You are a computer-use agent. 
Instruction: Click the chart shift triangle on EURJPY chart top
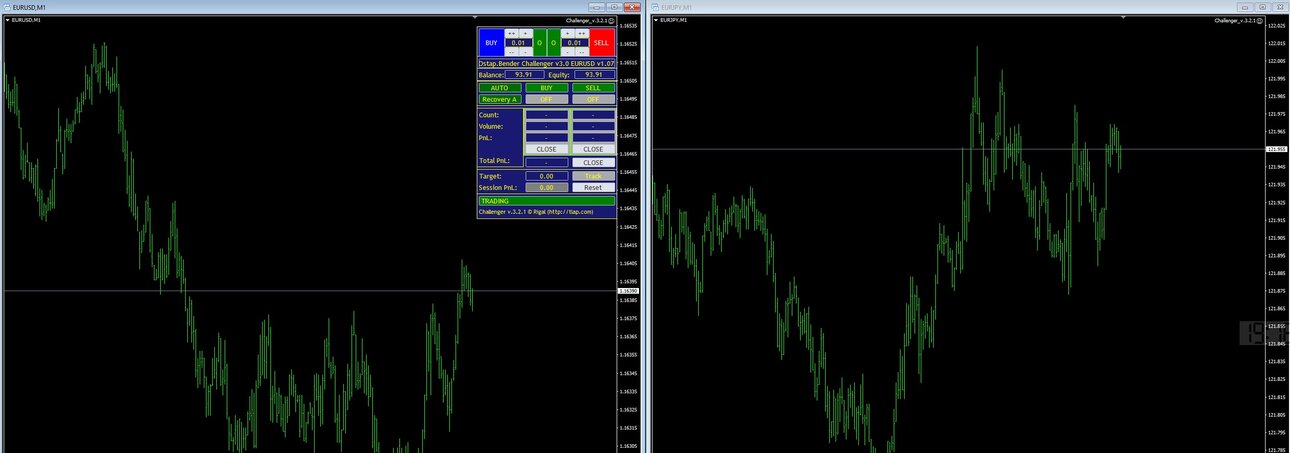click(x=1122, y=18)
